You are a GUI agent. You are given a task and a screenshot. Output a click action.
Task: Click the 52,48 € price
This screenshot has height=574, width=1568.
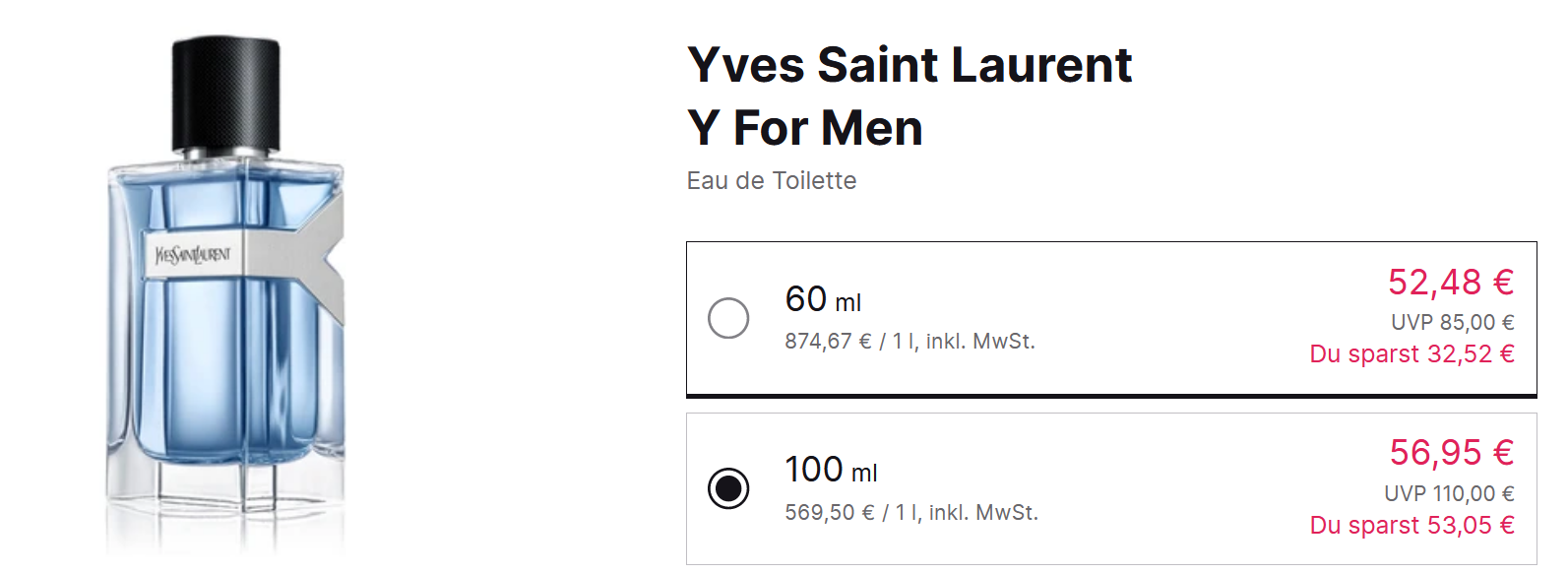(x=1450, y=283)
